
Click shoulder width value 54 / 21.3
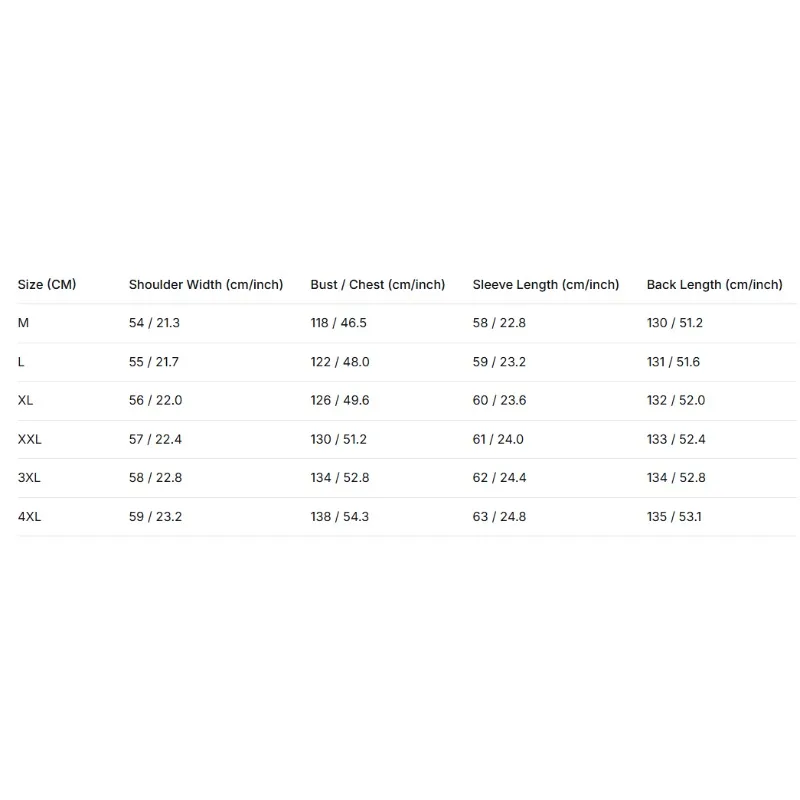tap(154, 323)
